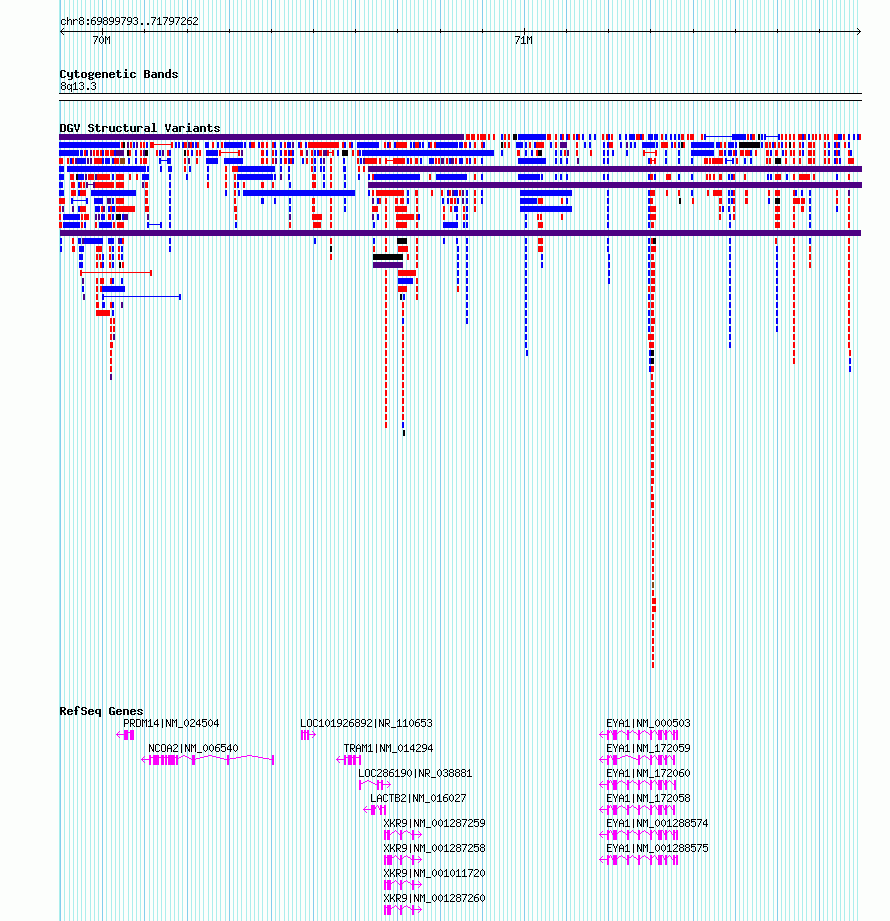Open the XKR9|NM_001287260 transcript label
This screenshot has height=921, width=890.
[434, 899]
